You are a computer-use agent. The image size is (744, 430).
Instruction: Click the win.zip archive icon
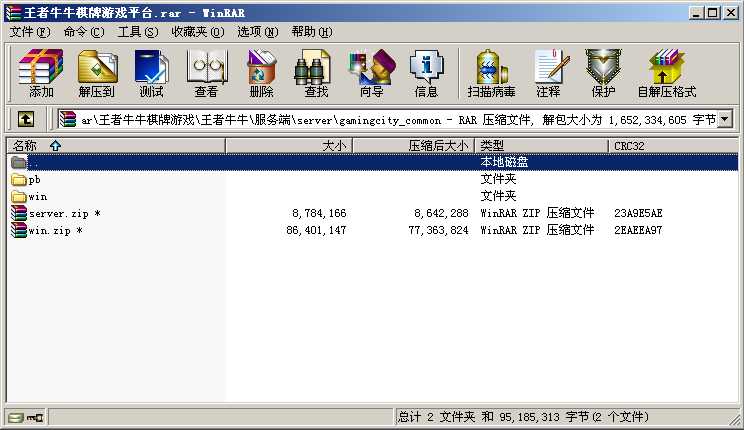[x=19, y=230]
